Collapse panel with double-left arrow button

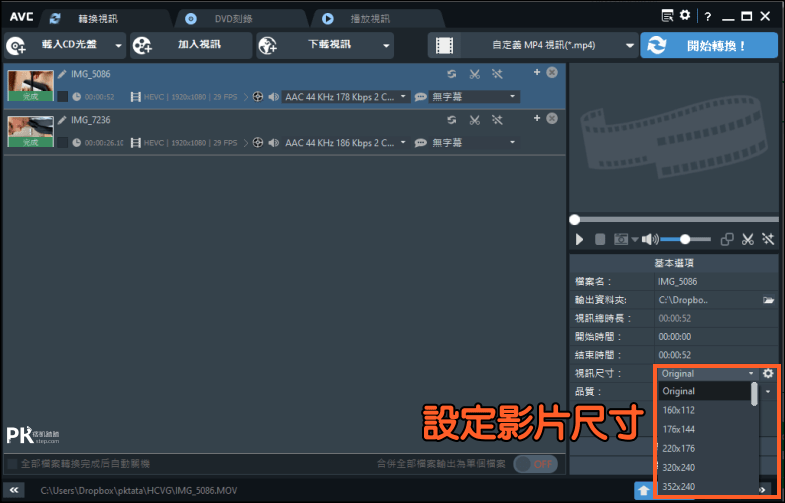click(14, 490)
